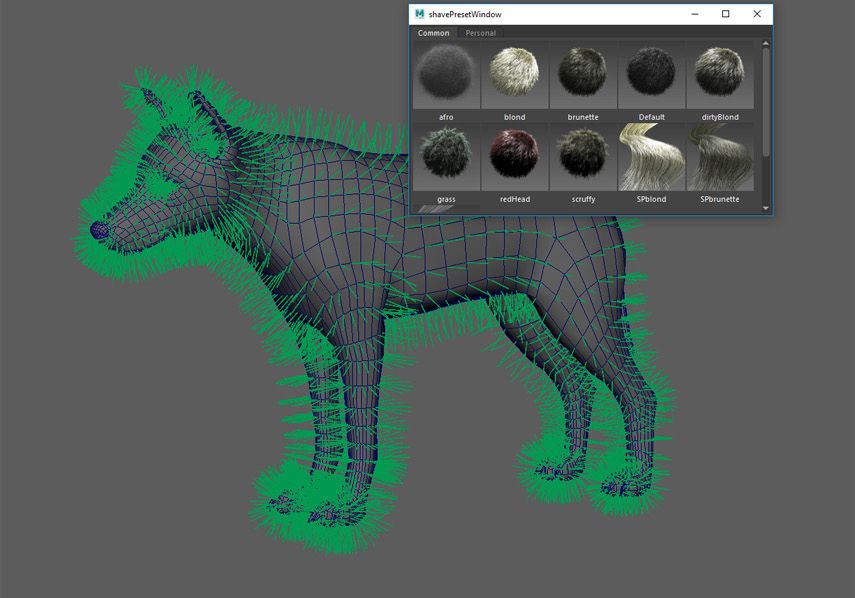Choose the blond fur preset
The height and width of the screenshot is (598, 855).
514,75
